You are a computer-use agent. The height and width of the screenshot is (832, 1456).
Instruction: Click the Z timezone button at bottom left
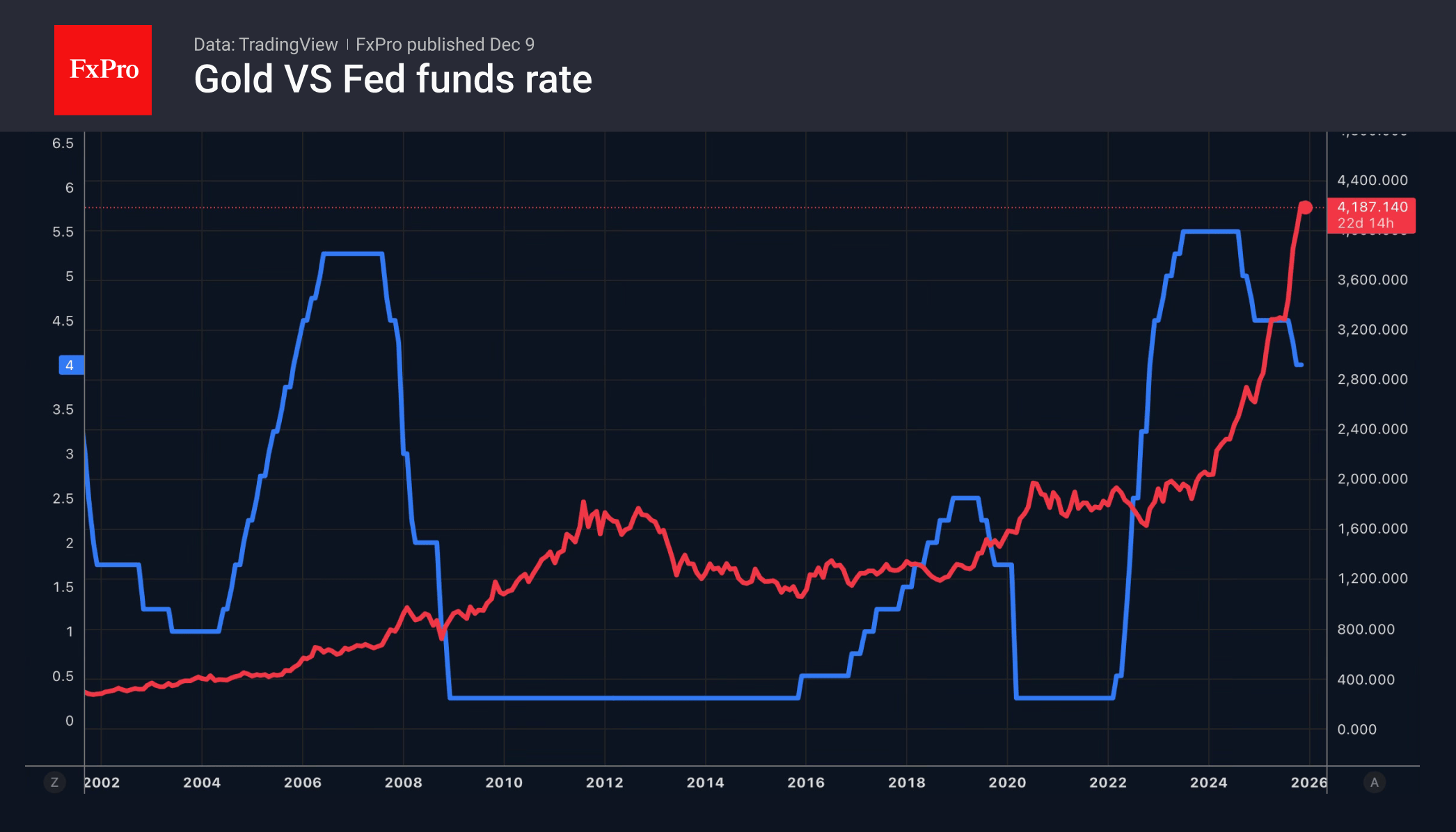(54, 783)
